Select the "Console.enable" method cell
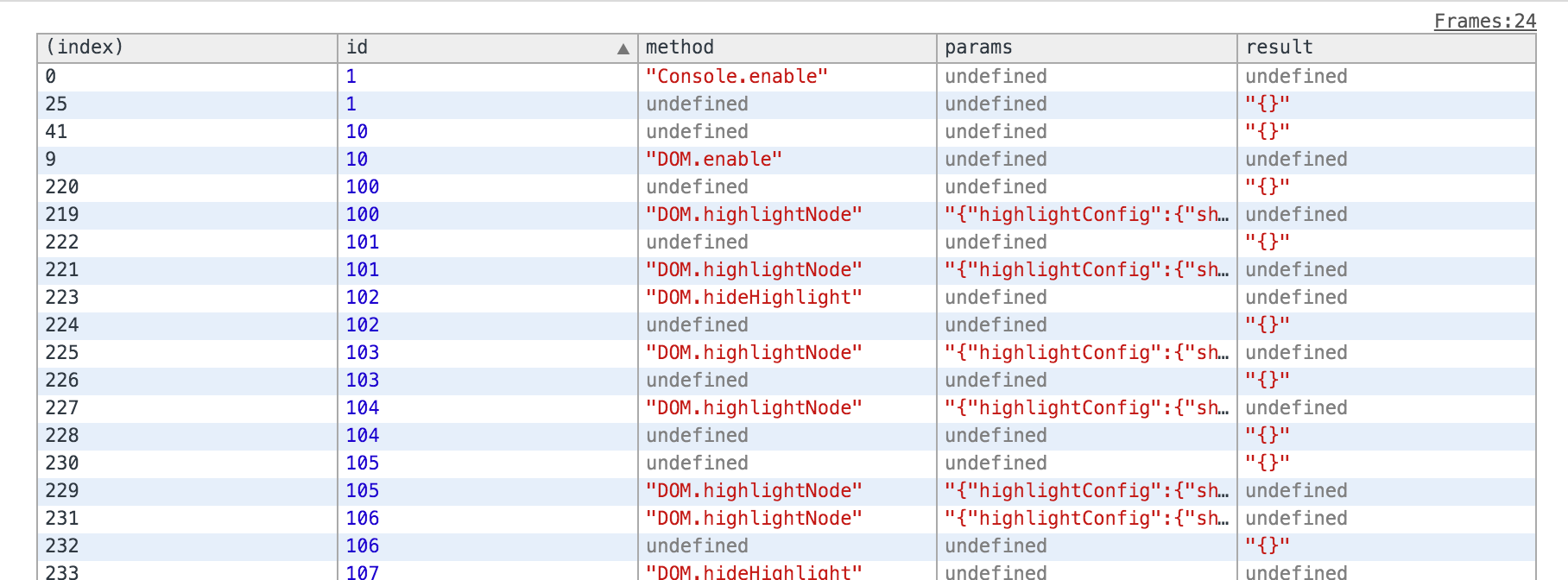The width and height of the screenshot is (1568, 580). (737, 77)
